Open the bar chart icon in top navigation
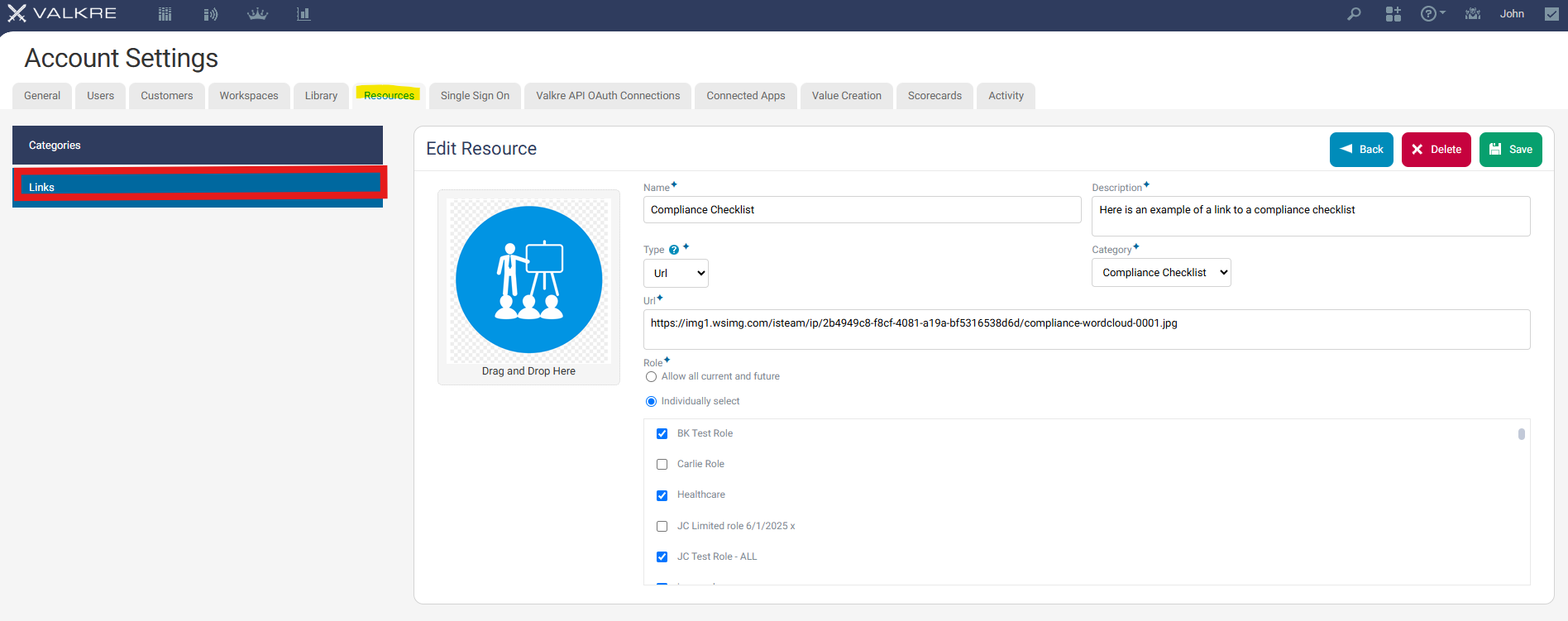 (x=304, y=14)
